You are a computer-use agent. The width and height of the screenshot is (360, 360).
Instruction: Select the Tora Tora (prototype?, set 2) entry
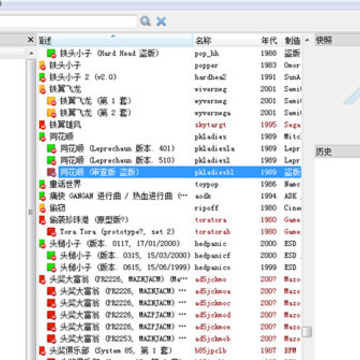(x=117, y=232)
